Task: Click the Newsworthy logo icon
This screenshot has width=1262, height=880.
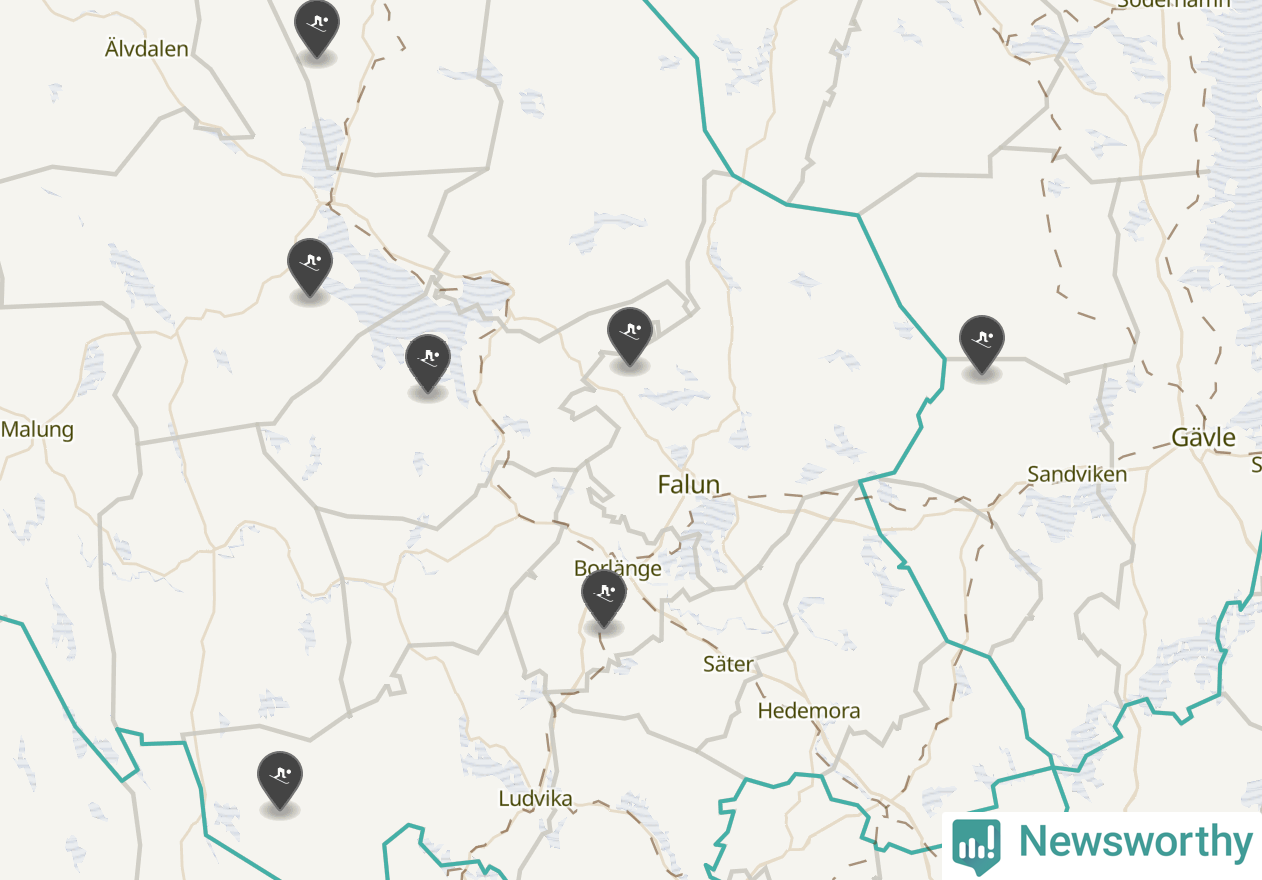Action: click(977, 842)
